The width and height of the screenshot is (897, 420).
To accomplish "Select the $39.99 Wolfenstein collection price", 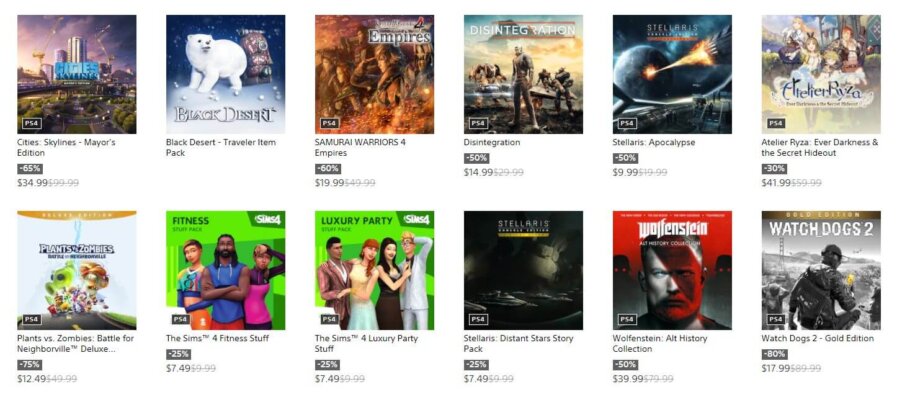I will [628, 379].
